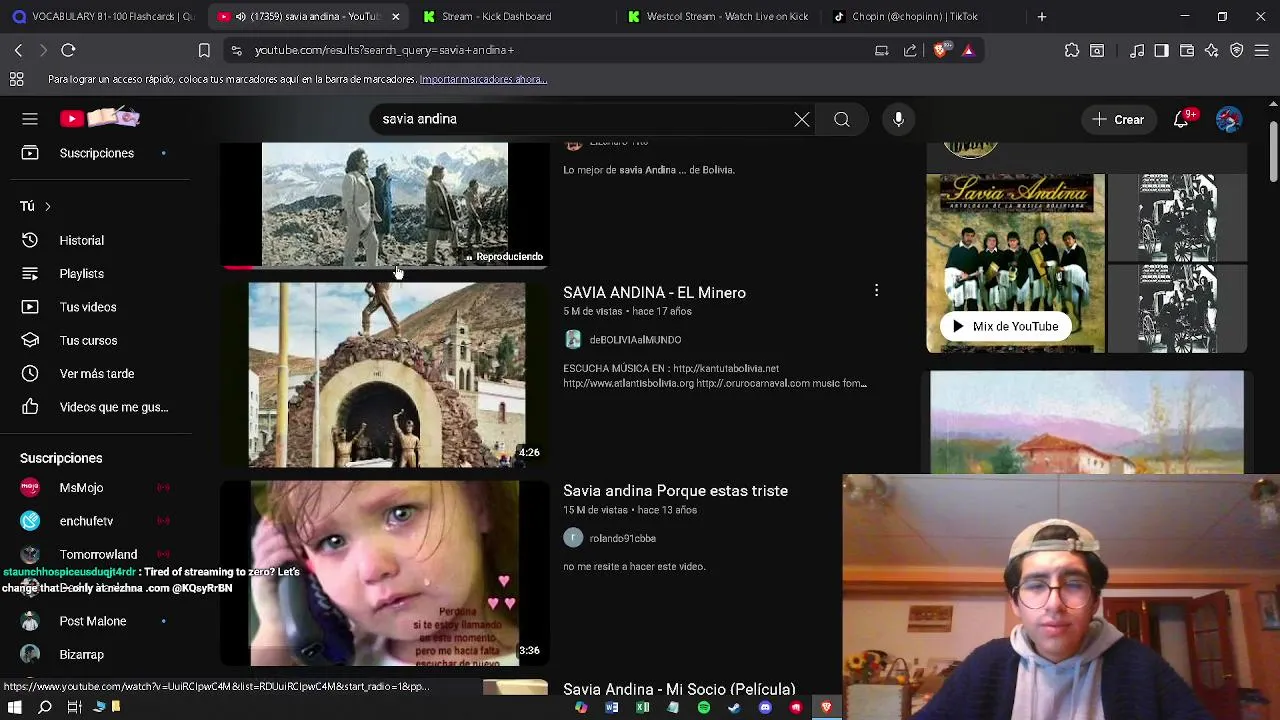Play the Mix de YouTube playlist

1005,326
